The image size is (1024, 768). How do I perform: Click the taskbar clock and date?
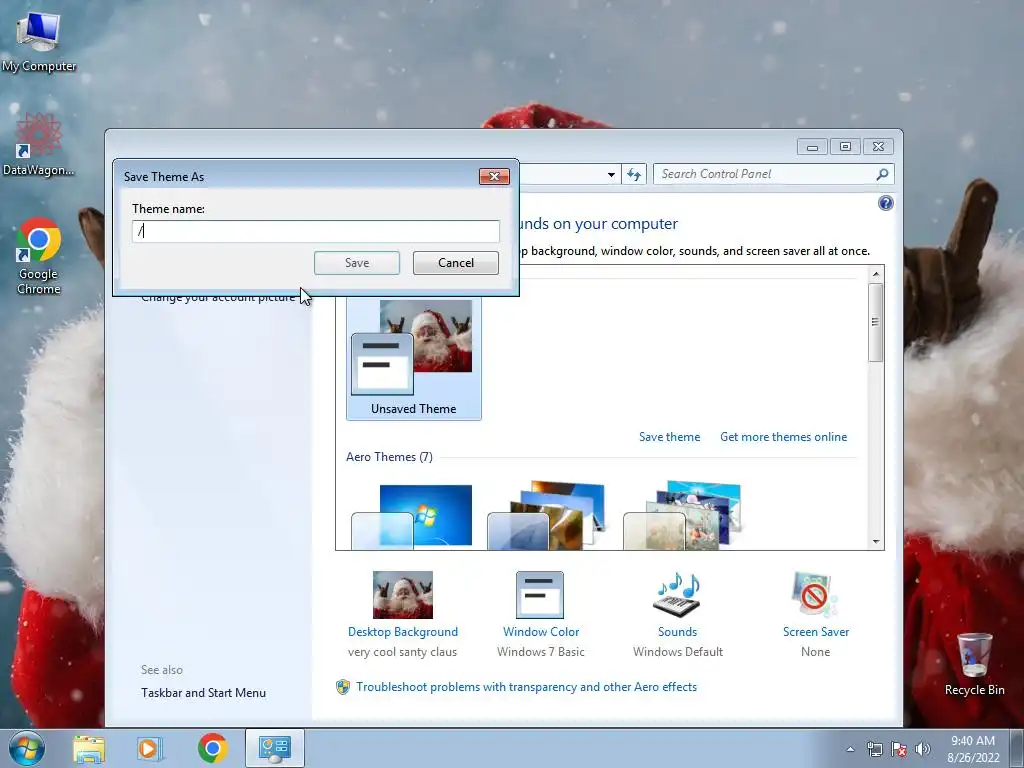pos(973,749)
